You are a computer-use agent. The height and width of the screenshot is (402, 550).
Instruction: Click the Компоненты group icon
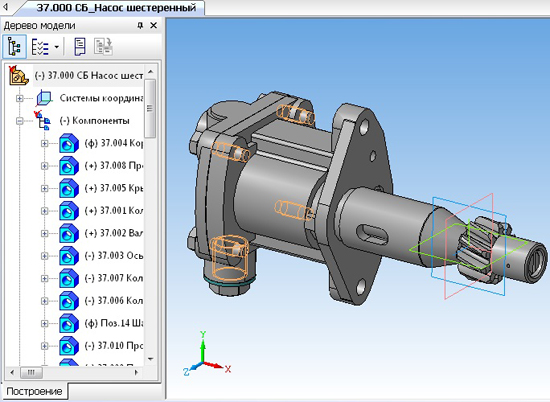[x=42, y=120]
